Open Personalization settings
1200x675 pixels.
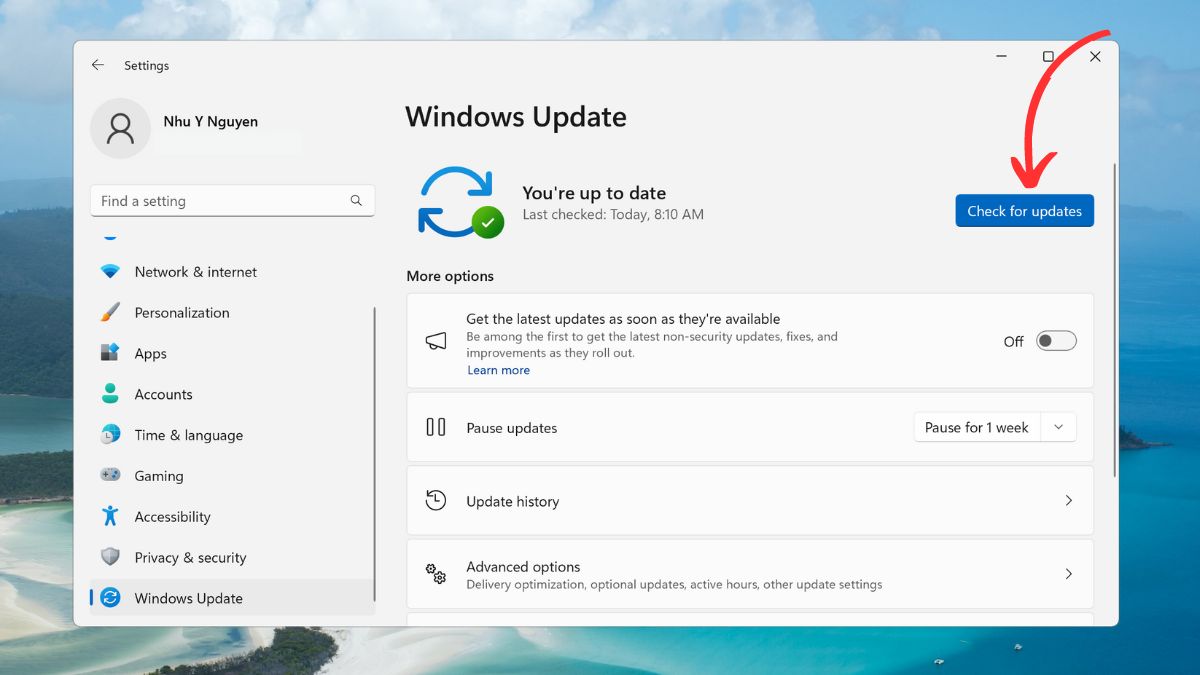(231, 312)
